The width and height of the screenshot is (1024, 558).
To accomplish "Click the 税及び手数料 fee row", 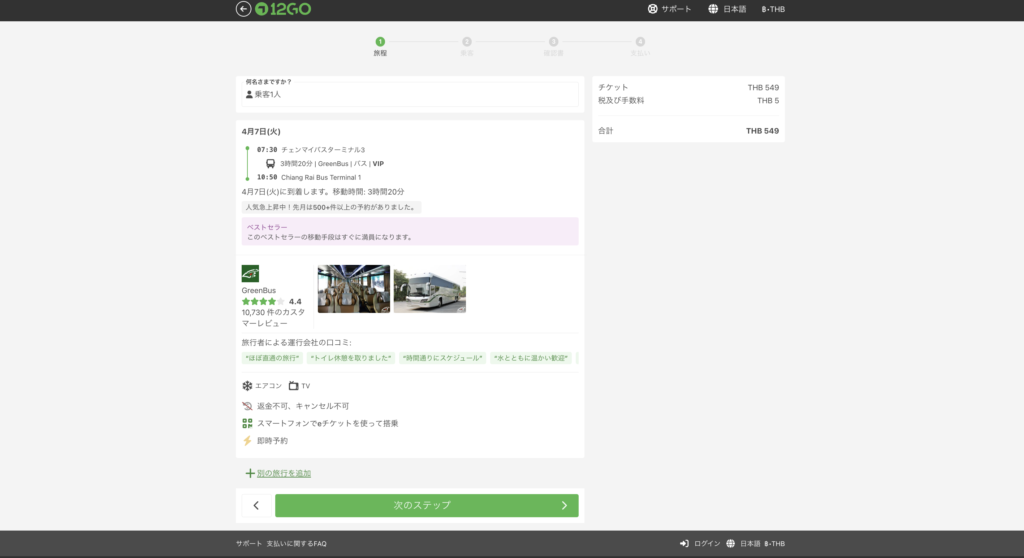I will (688, 101).
